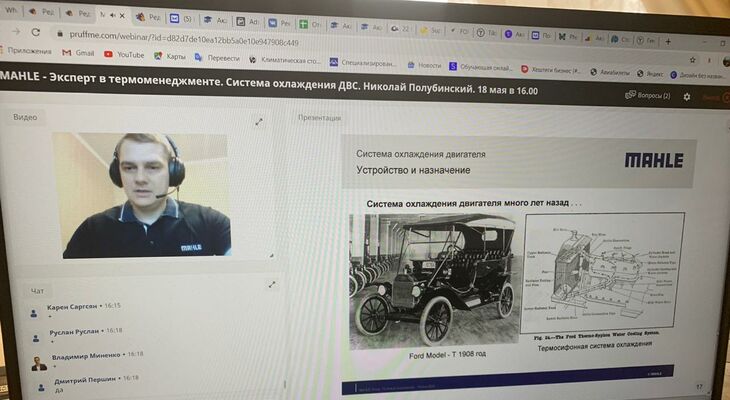Image resolution: width=730 pixels, height=400 pixels.
Task: Switch to the 'Tik' tab
Action: click(487, 33)
